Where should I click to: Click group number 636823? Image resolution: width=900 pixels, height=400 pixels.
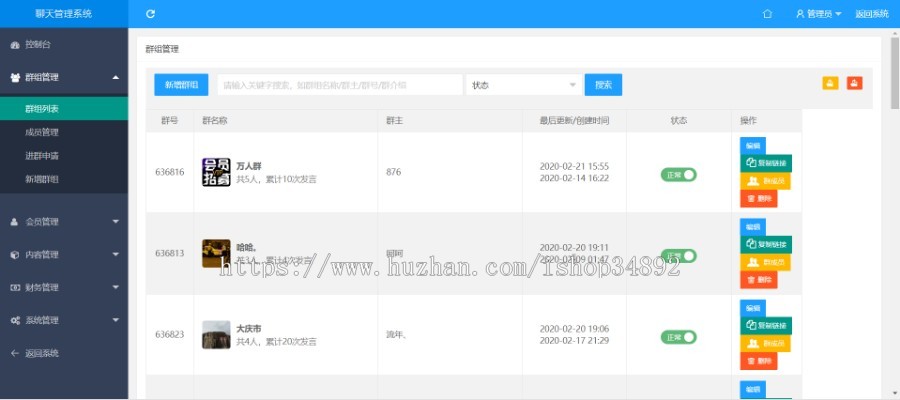pos(170,335)
